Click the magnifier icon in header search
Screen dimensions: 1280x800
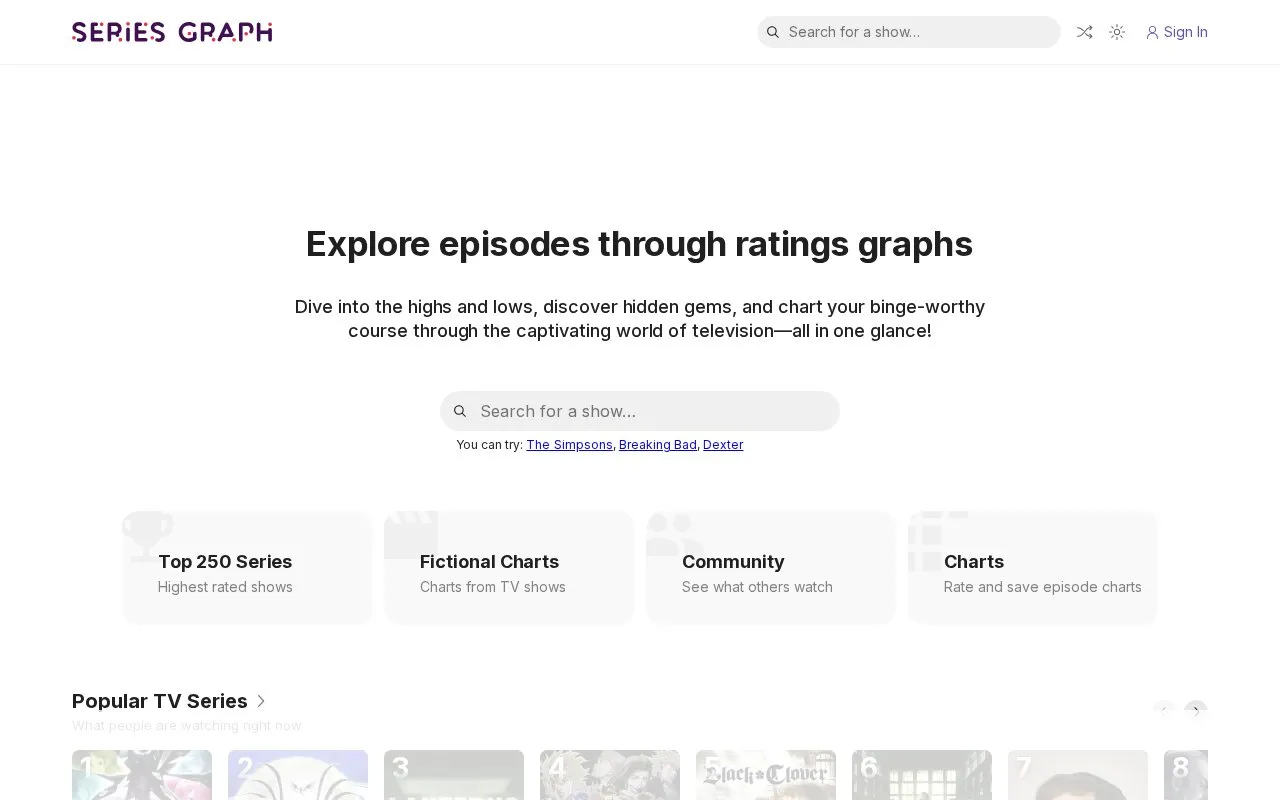click(773, 32)
